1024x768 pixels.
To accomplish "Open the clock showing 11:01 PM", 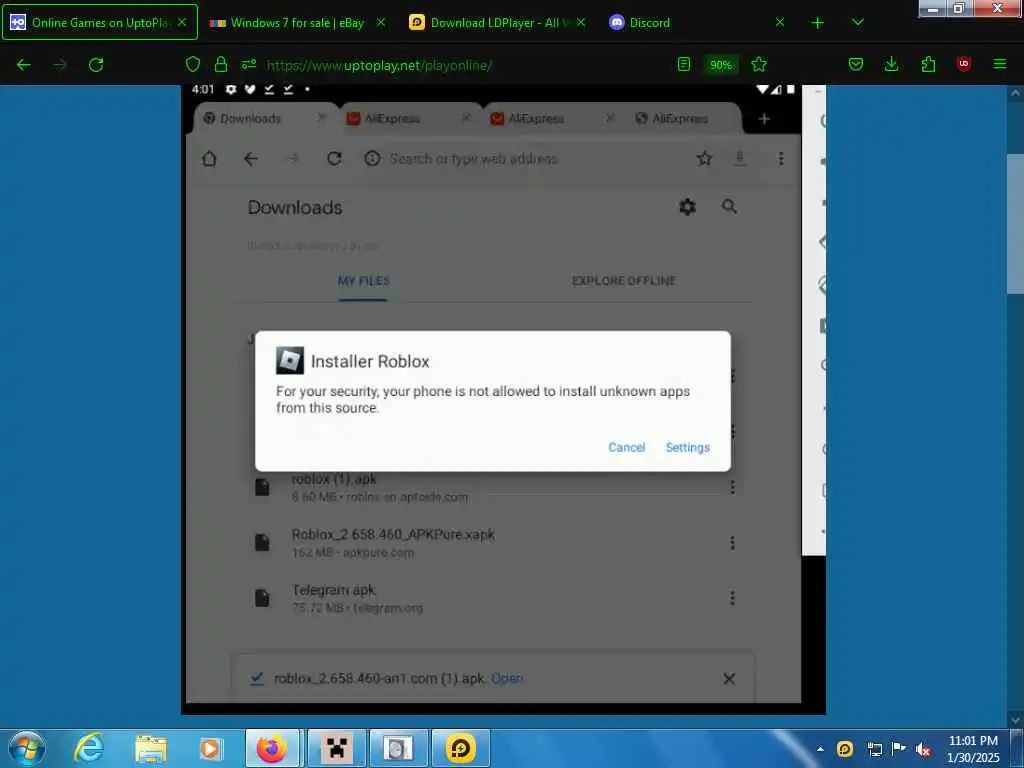I will 973,748.
